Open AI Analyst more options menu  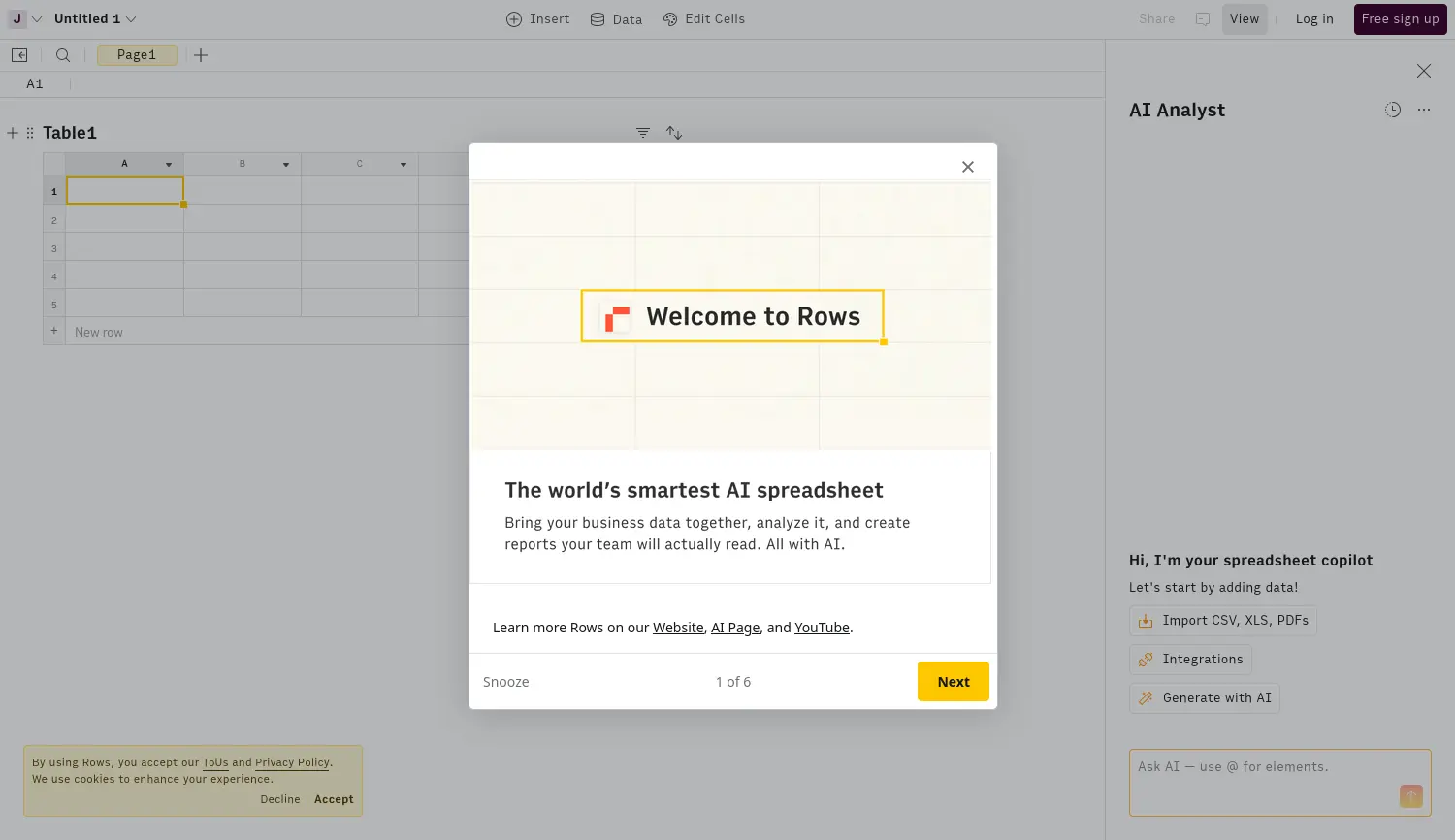1424,111
